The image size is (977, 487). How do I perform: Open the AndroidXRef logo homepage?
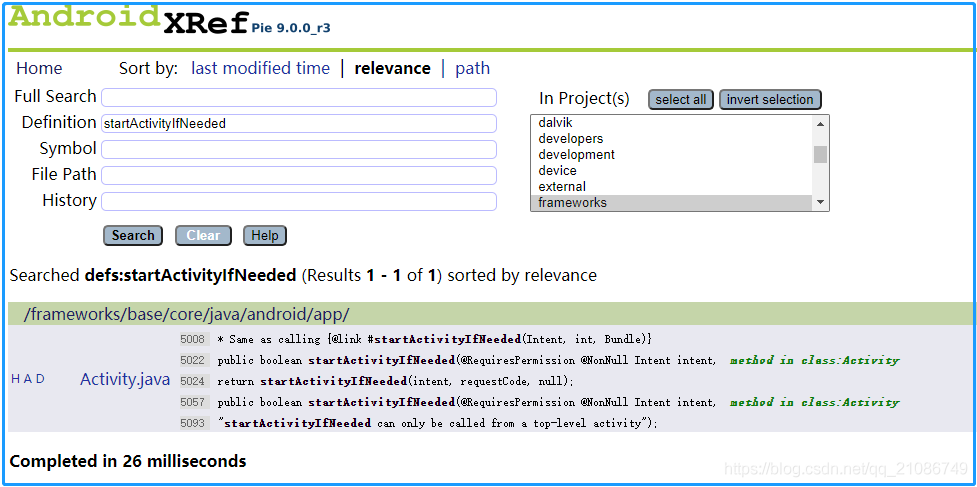tap(128, 20)
